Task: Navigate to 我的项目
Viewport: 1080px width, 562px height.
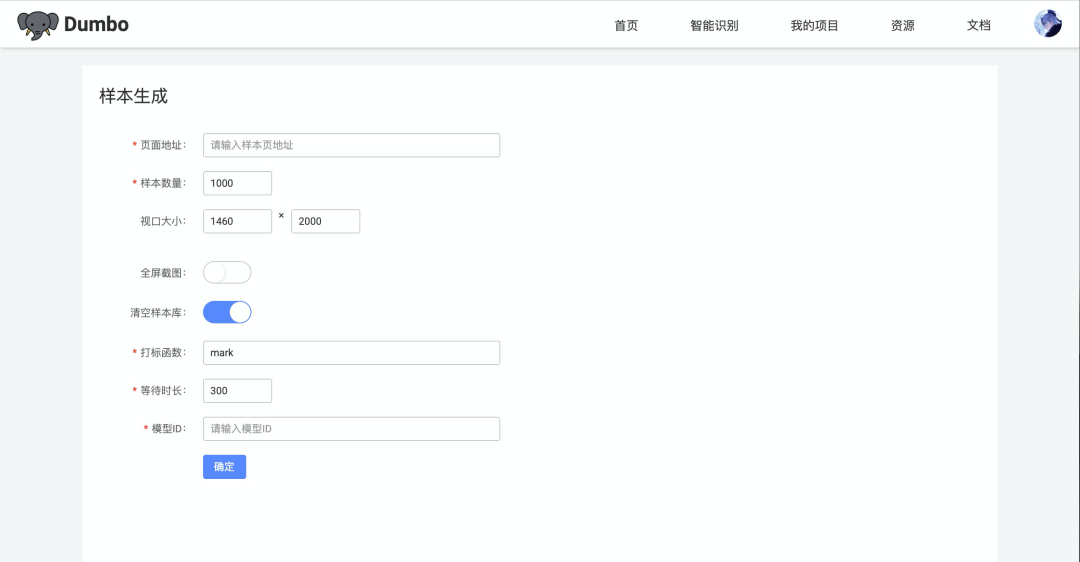Action: (x=814, y=26)
